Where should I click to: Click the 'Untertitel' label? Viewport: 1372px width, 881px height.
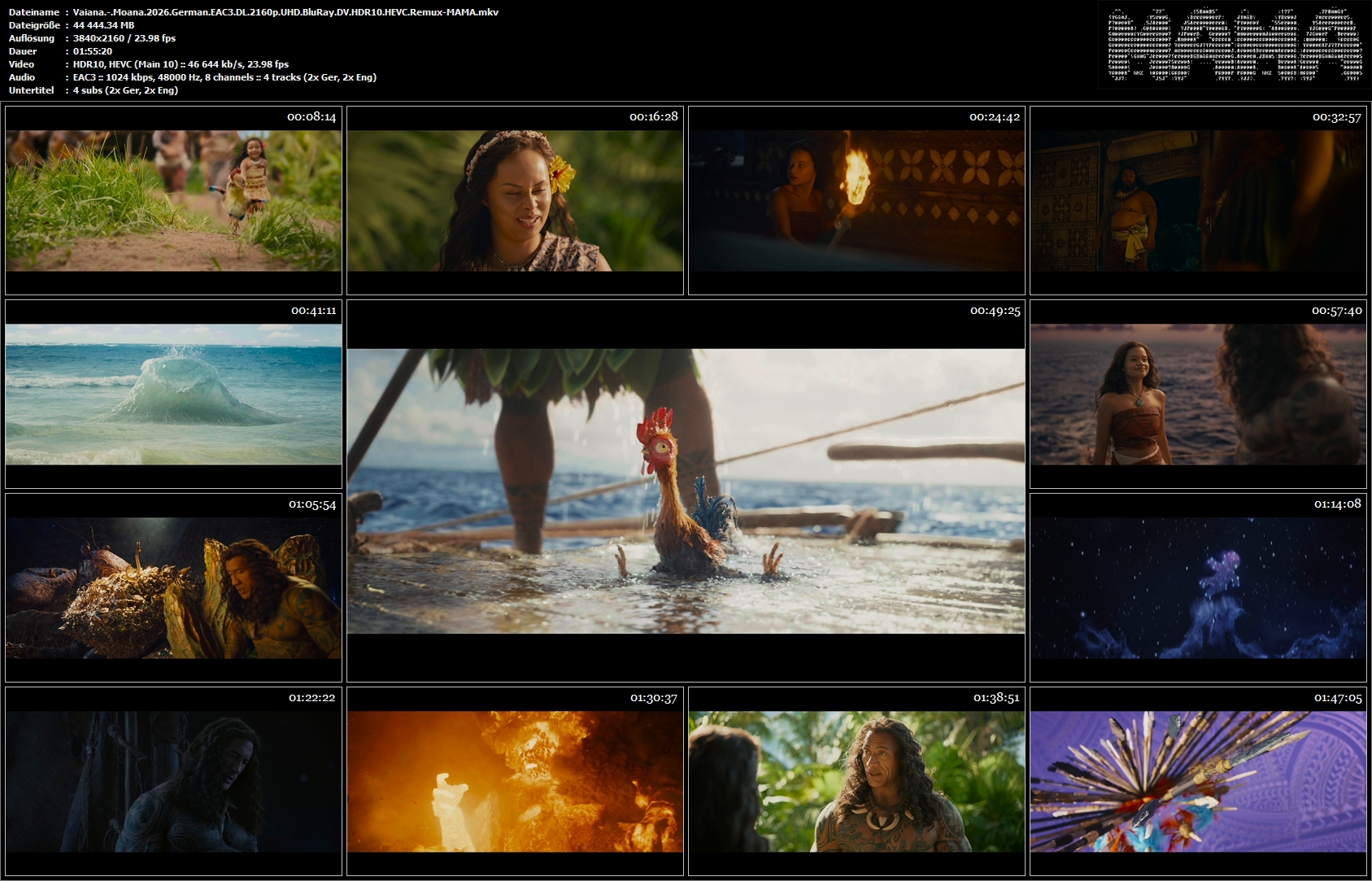point(31,90)
